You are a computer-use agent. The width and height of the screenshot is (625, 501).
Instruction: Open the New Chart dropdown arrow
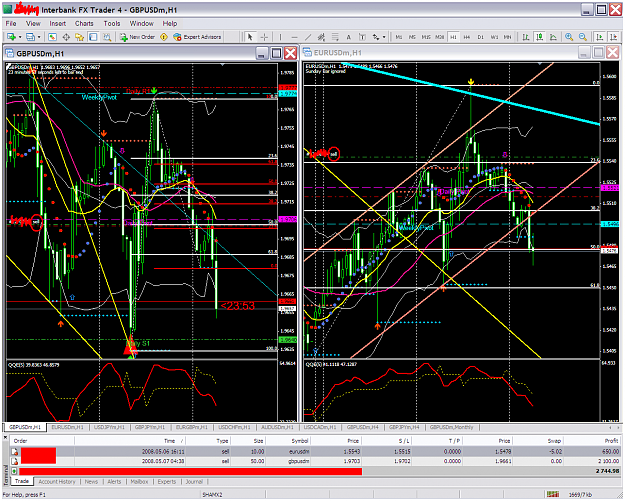pyautogui.click(x=20, y=37)
